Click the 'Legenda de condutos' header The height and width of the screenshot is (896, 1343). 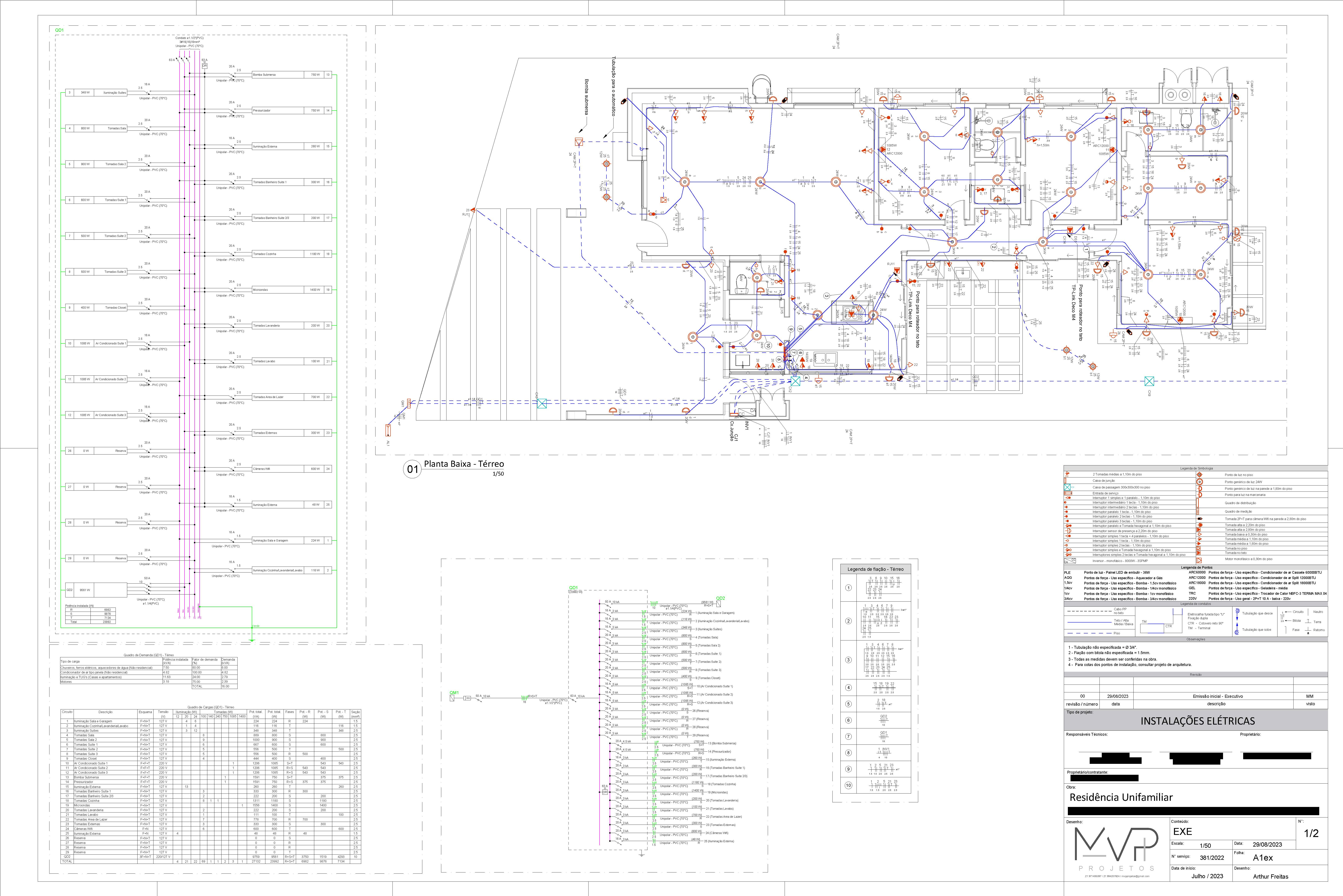(x=1196, y=604)
